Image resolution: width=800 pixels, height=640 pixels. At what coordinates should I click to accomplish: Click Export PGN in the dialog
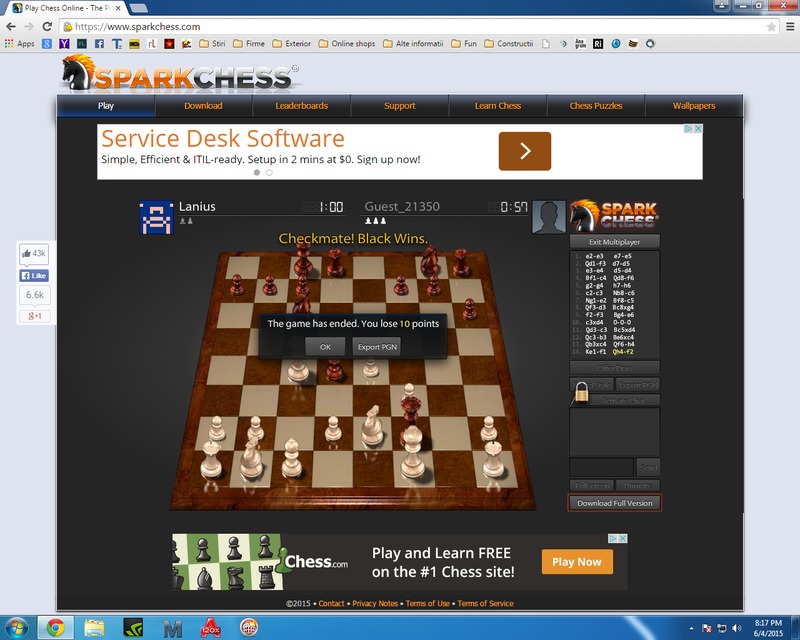pos(377,347)
